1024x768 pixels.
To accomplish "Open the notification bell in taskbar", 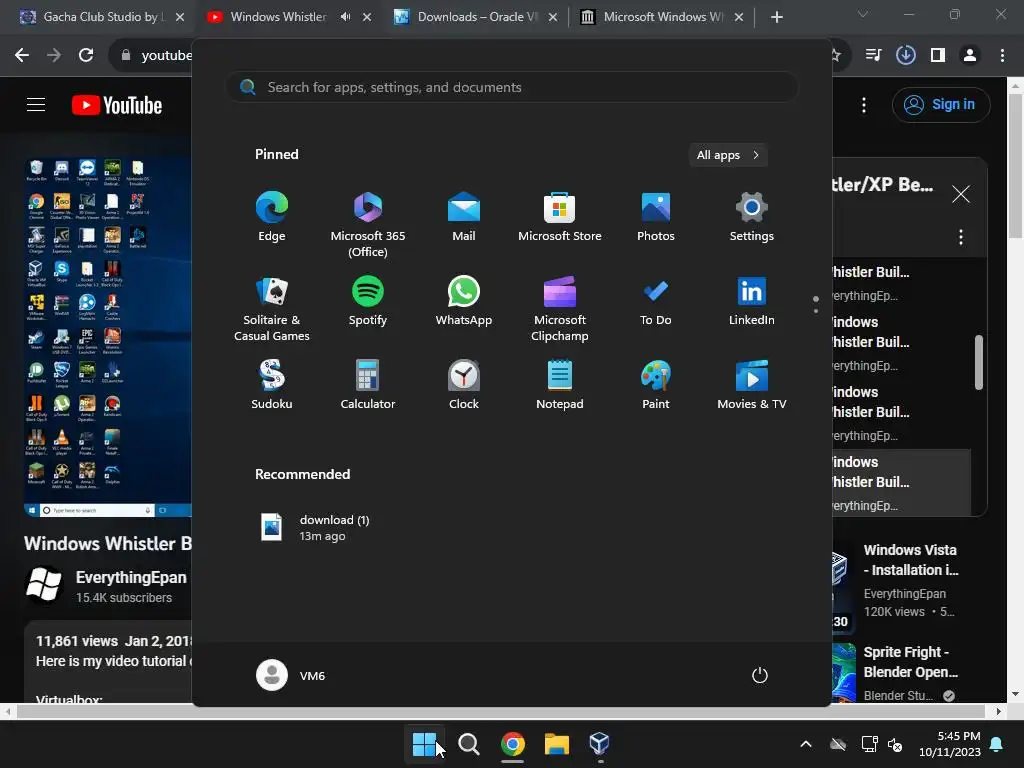I will [x=997, y=744].
